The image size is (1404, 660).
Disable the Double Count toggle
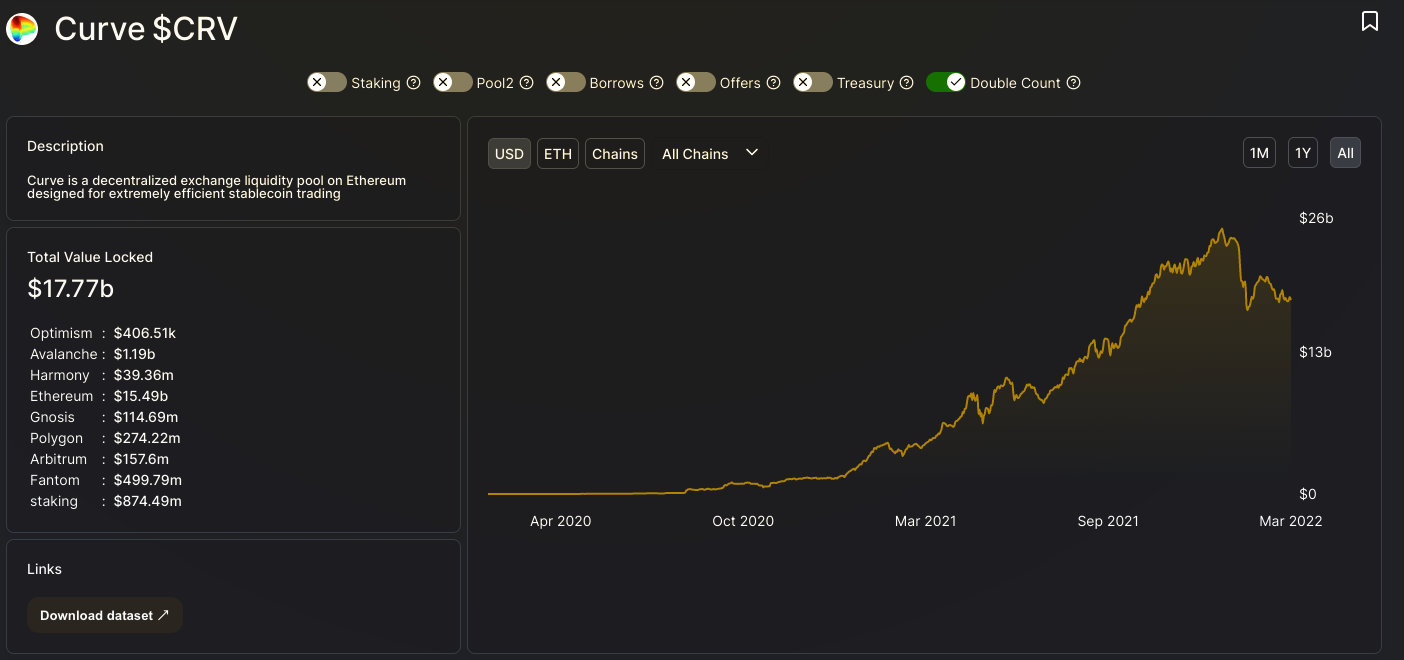point(946,82)
